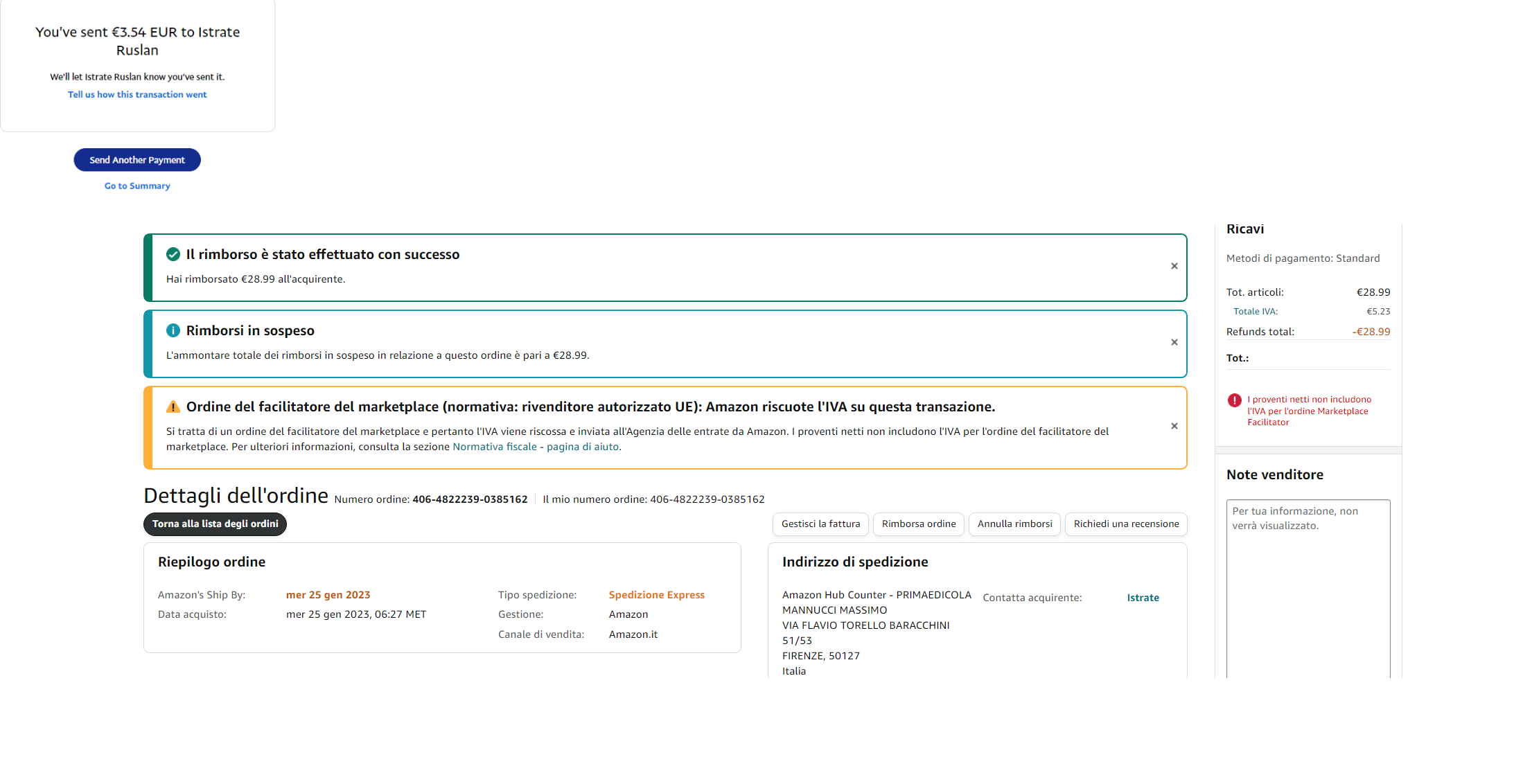Click the bold order number 406-4822239-0385162

point(470,500)
